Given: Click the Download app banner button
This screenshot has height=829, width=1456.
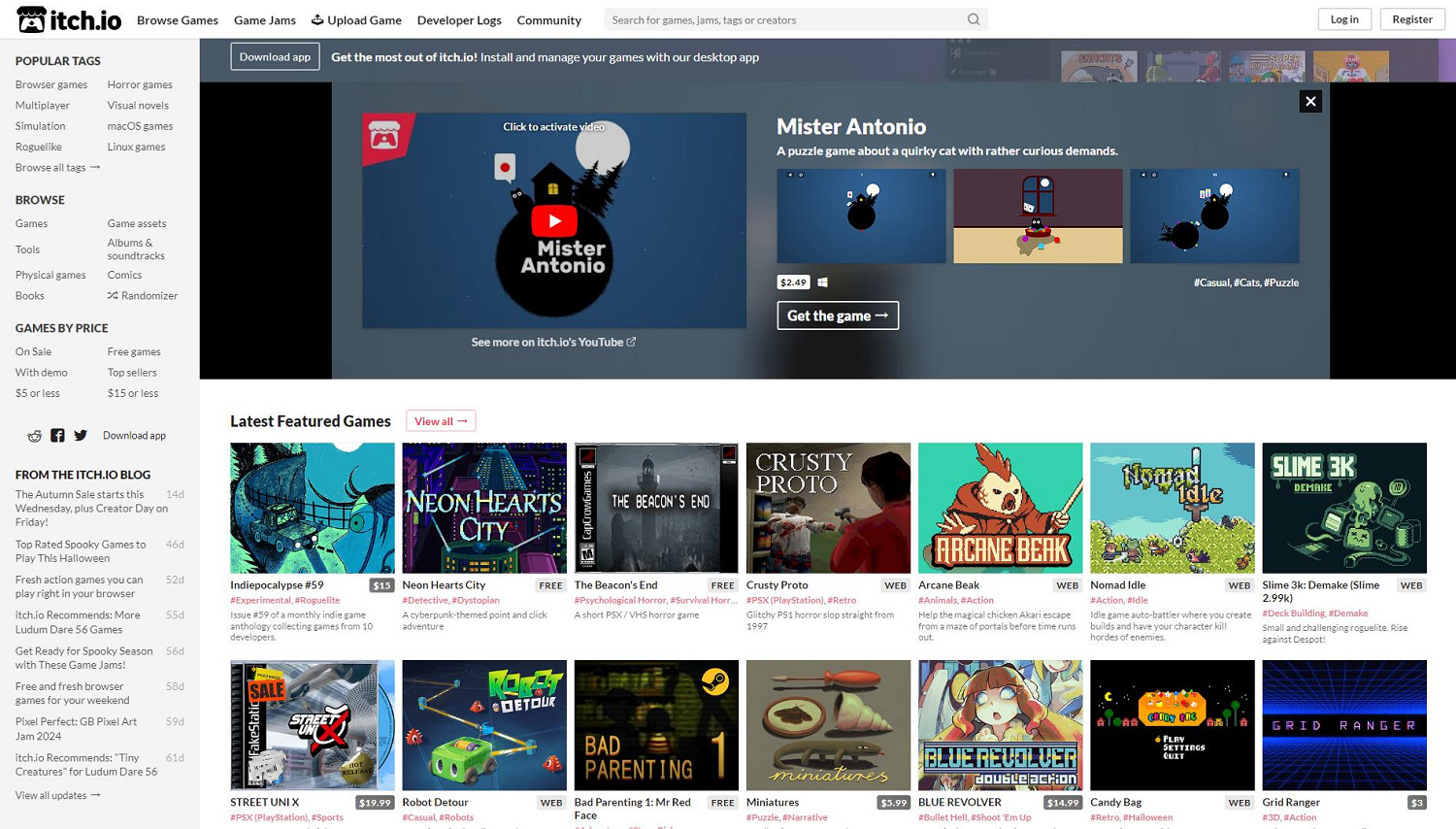Looking at the screenshot, I should (275, 57).
